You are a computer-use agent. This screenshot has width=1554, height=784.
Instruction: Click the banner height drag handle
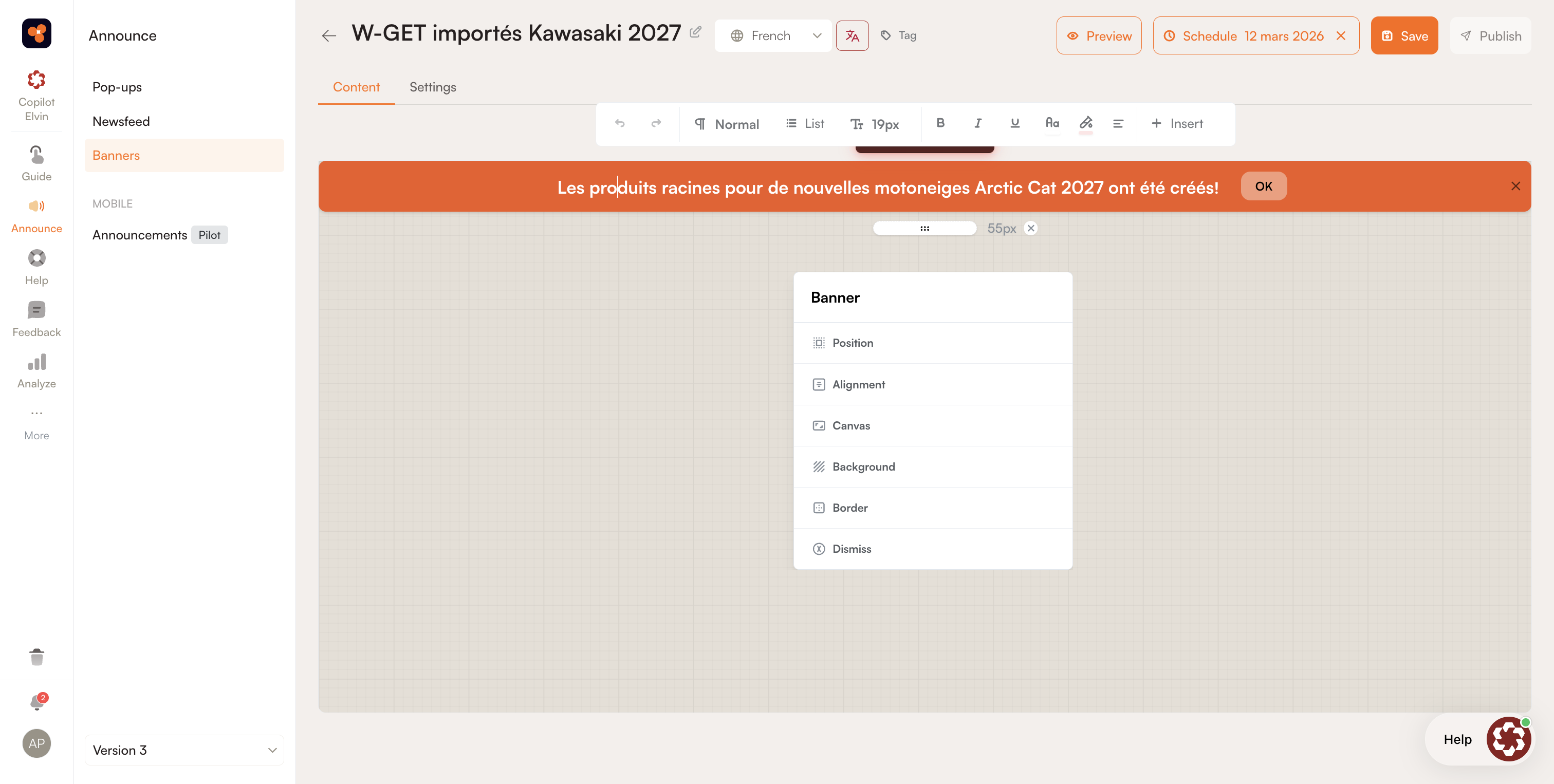click(925, 229)
